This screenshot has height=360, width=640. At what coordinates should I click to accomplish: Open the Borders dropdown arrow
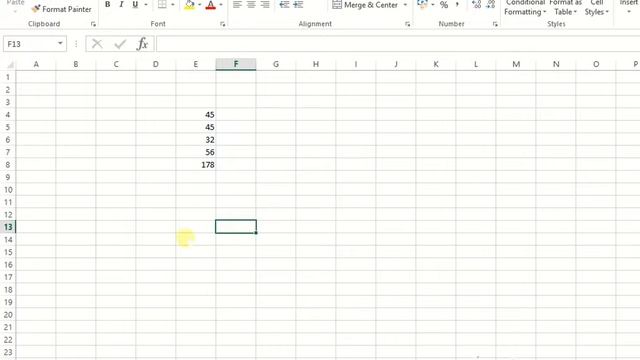click(173, 5)
